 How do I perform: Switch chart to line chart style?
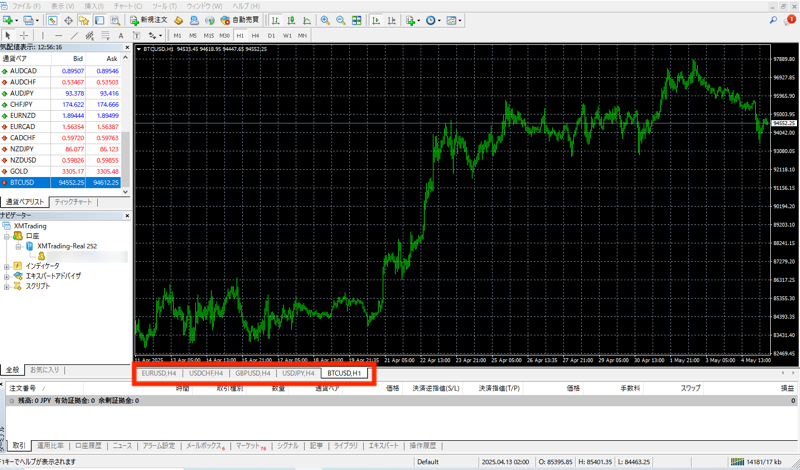point(307,20)
